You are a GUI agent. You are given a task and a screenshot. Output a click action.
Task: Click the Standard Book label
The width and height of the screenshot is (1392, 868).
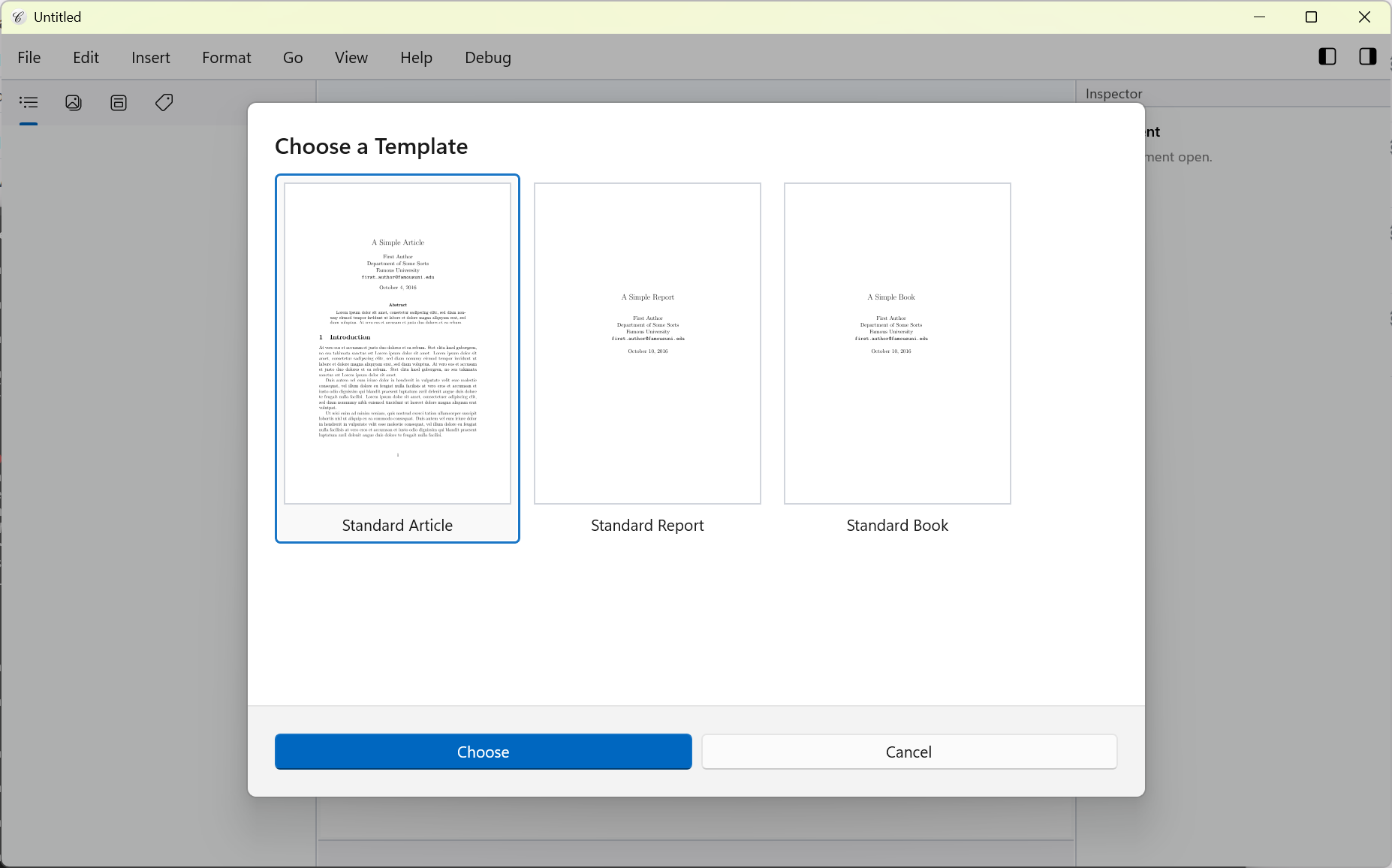(897, 526)
